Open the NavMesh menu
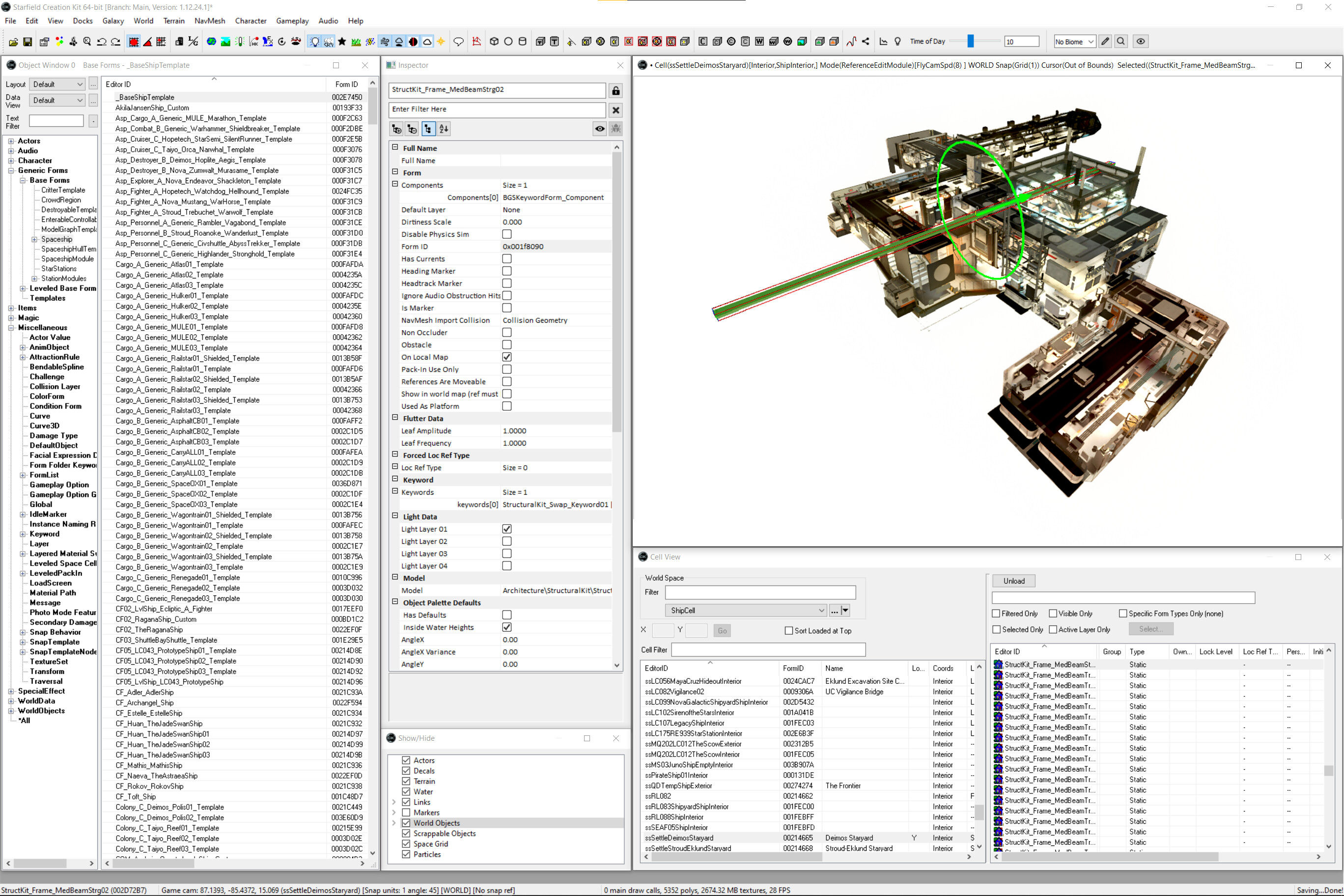1344x896 pixels. [209, 21]
